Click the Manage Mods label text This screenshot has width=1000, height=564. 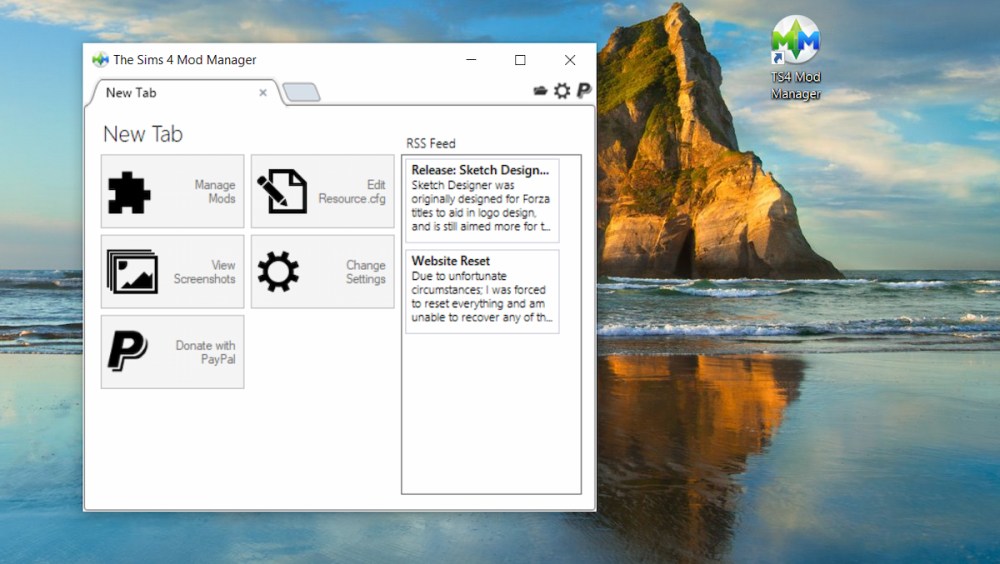(x=215, y=192)
